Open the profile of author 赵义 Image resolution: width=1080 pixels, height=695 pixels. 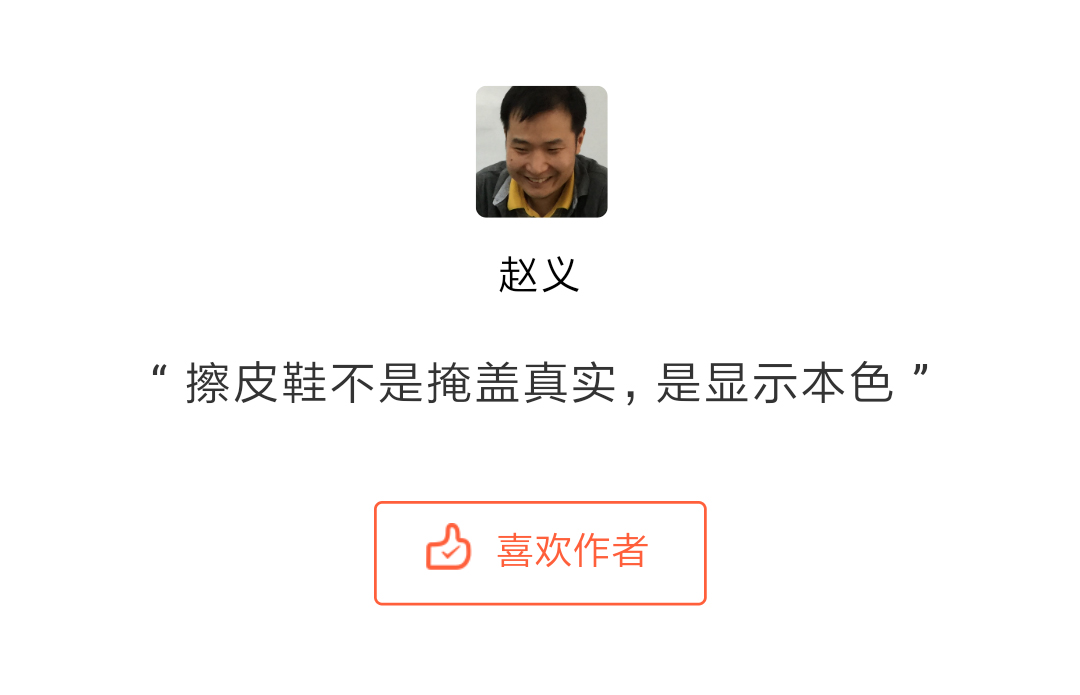tap(539, 275)
